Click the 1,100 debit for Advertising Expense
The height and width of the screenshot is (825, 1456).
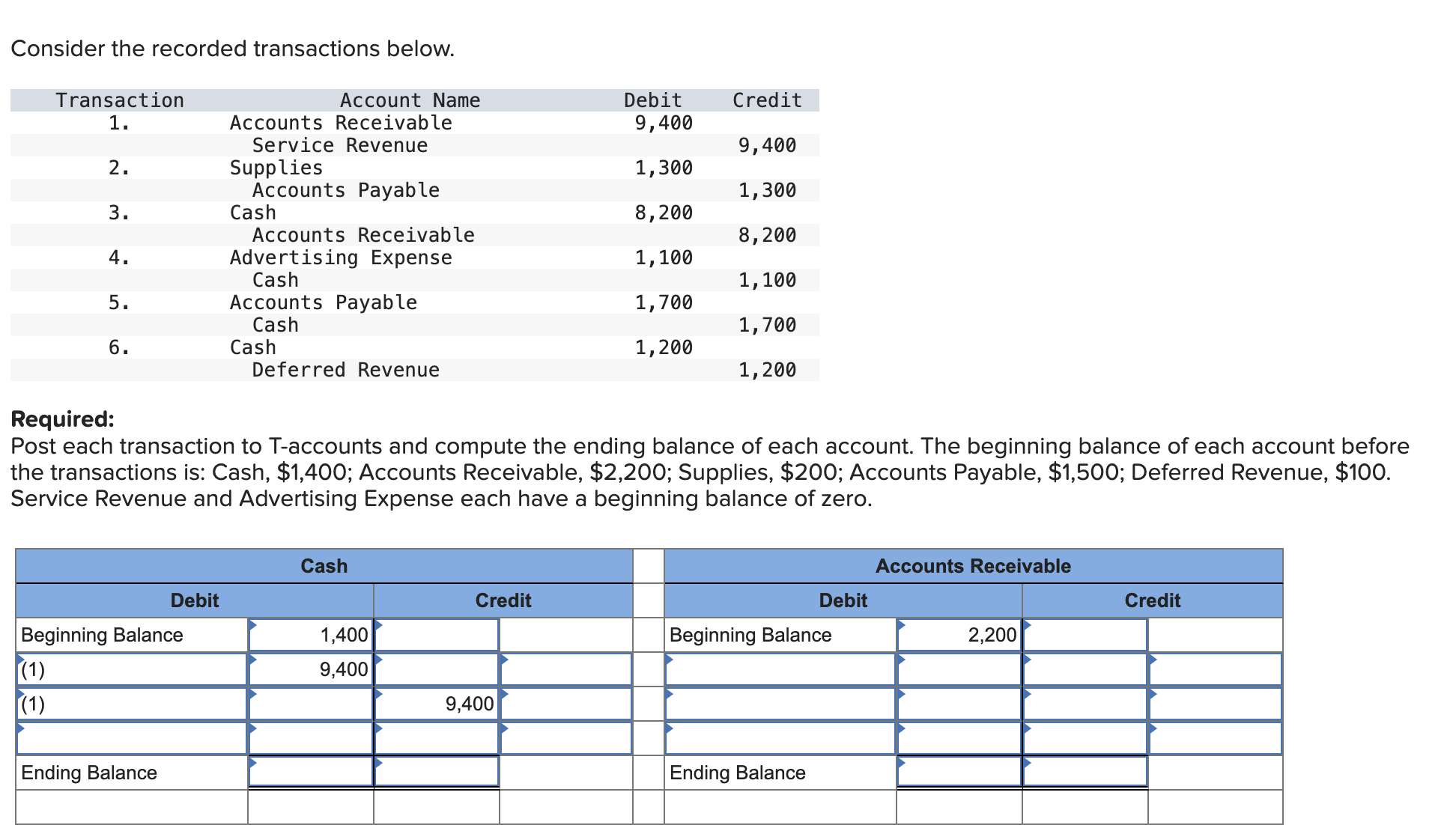pos(664,258)
